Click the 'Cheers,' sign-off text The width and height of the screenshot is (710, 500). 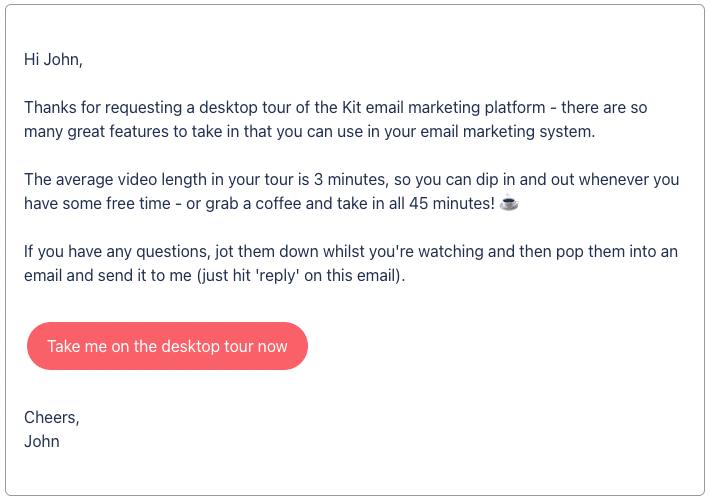click(52, 417)
